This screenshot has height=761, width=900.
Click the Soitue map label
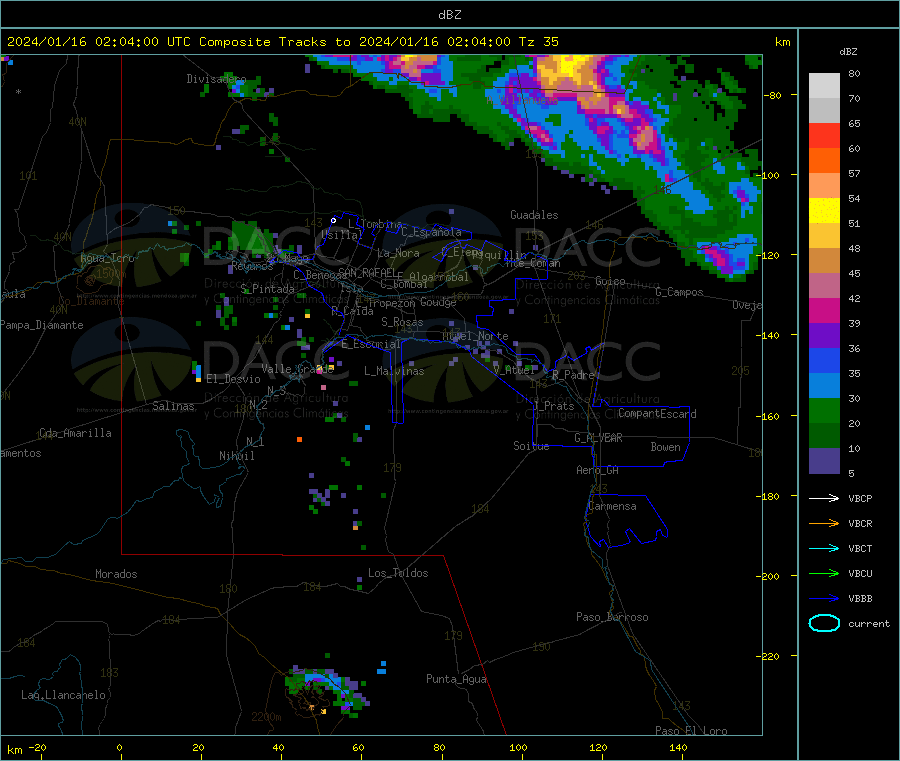[x=531, y=446]
